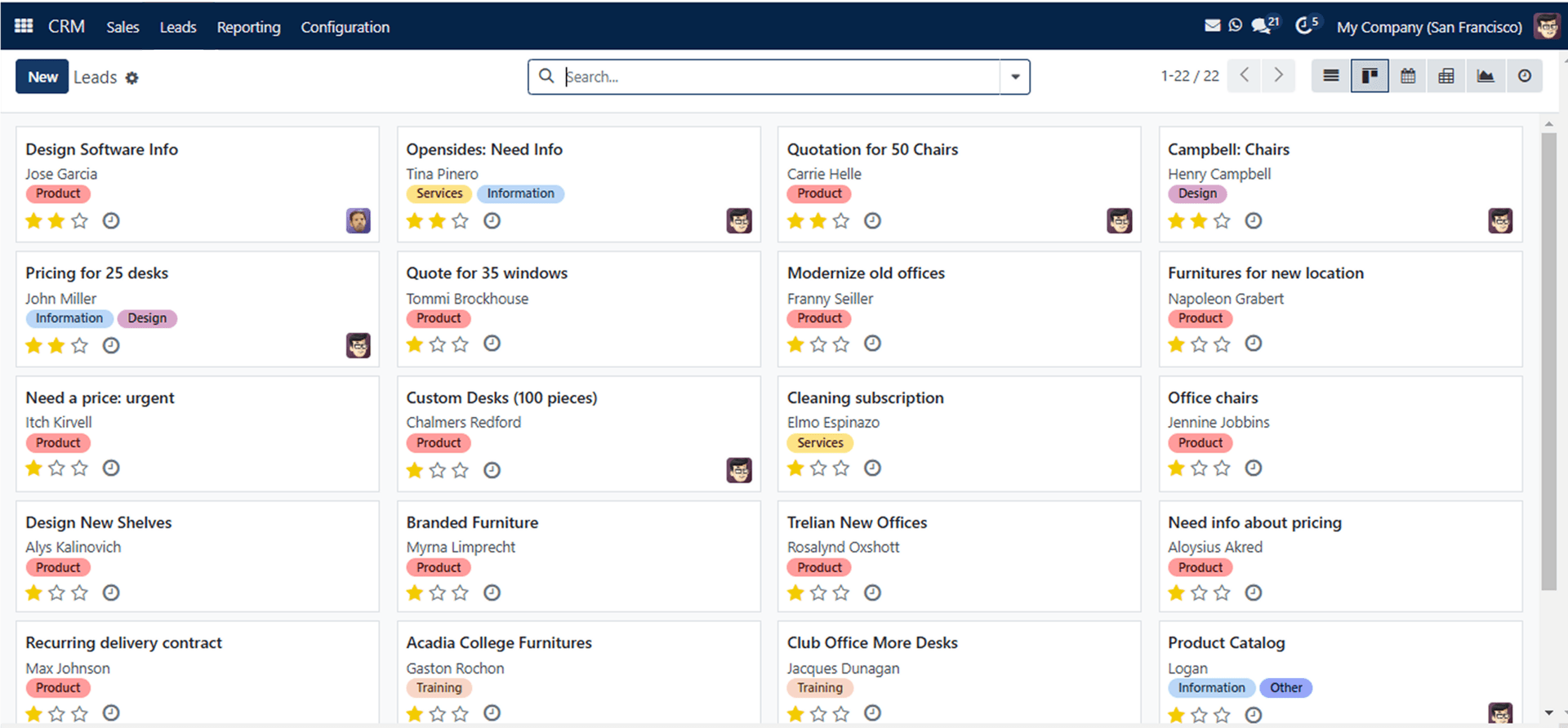Screen dimensions: 1568x728
Task: Open the envelope email icon in top bar
Action: pos(1212,26)
